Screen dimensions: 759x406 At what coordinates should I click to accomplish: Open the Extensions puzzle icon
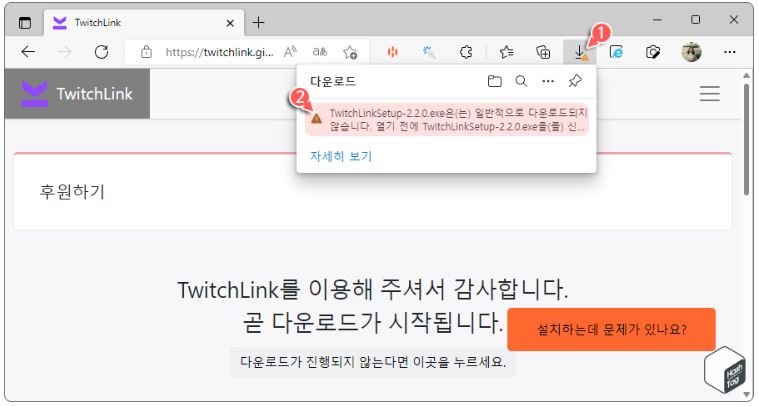pos(466,52)
